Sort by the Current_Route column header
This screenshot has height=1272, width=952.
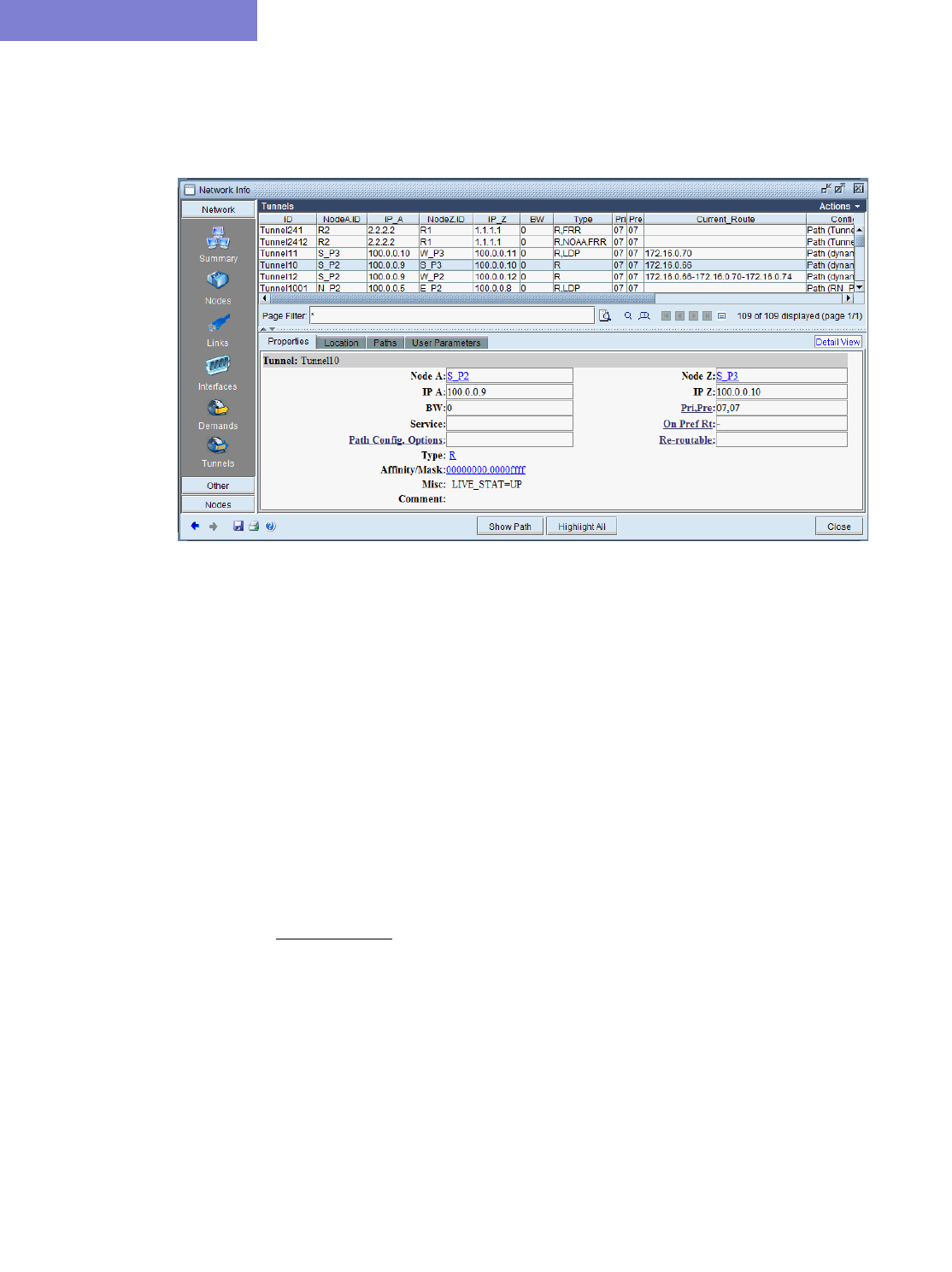pyautogui.click(x=725, y=219)
